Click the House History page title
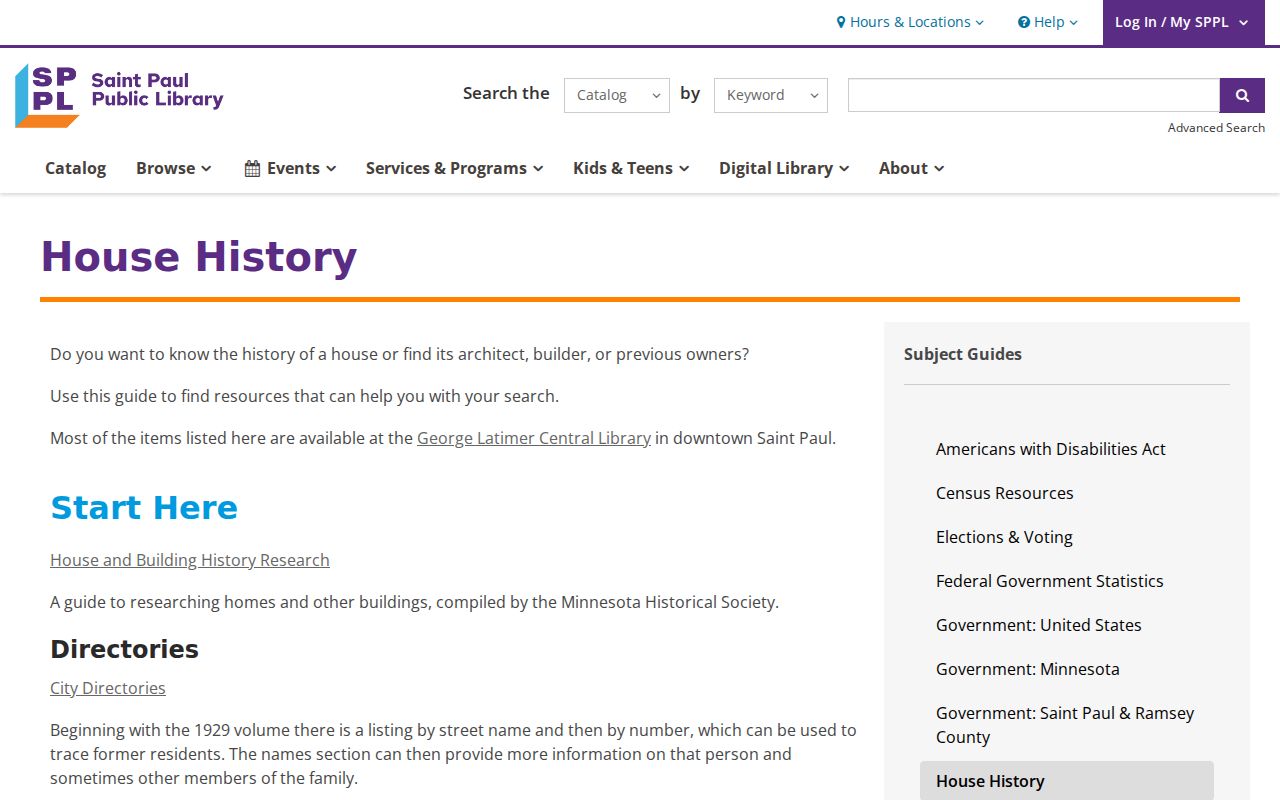Viewport: 1280px width, 800px height. coord(198,257)
